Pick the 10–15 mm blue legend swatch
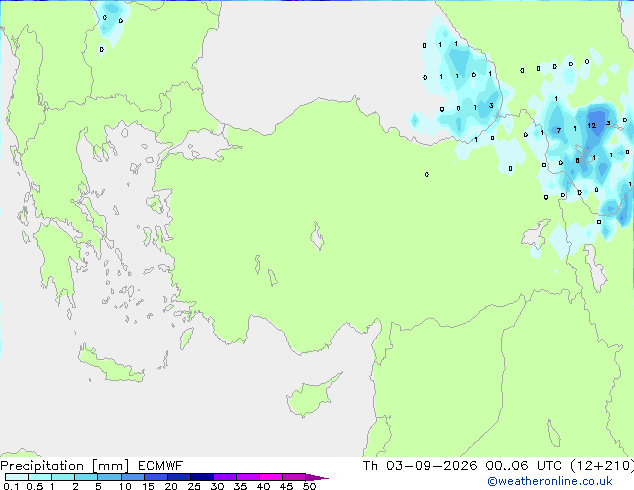The width and height of the screenshot is (634, 490). coord(133,477)
